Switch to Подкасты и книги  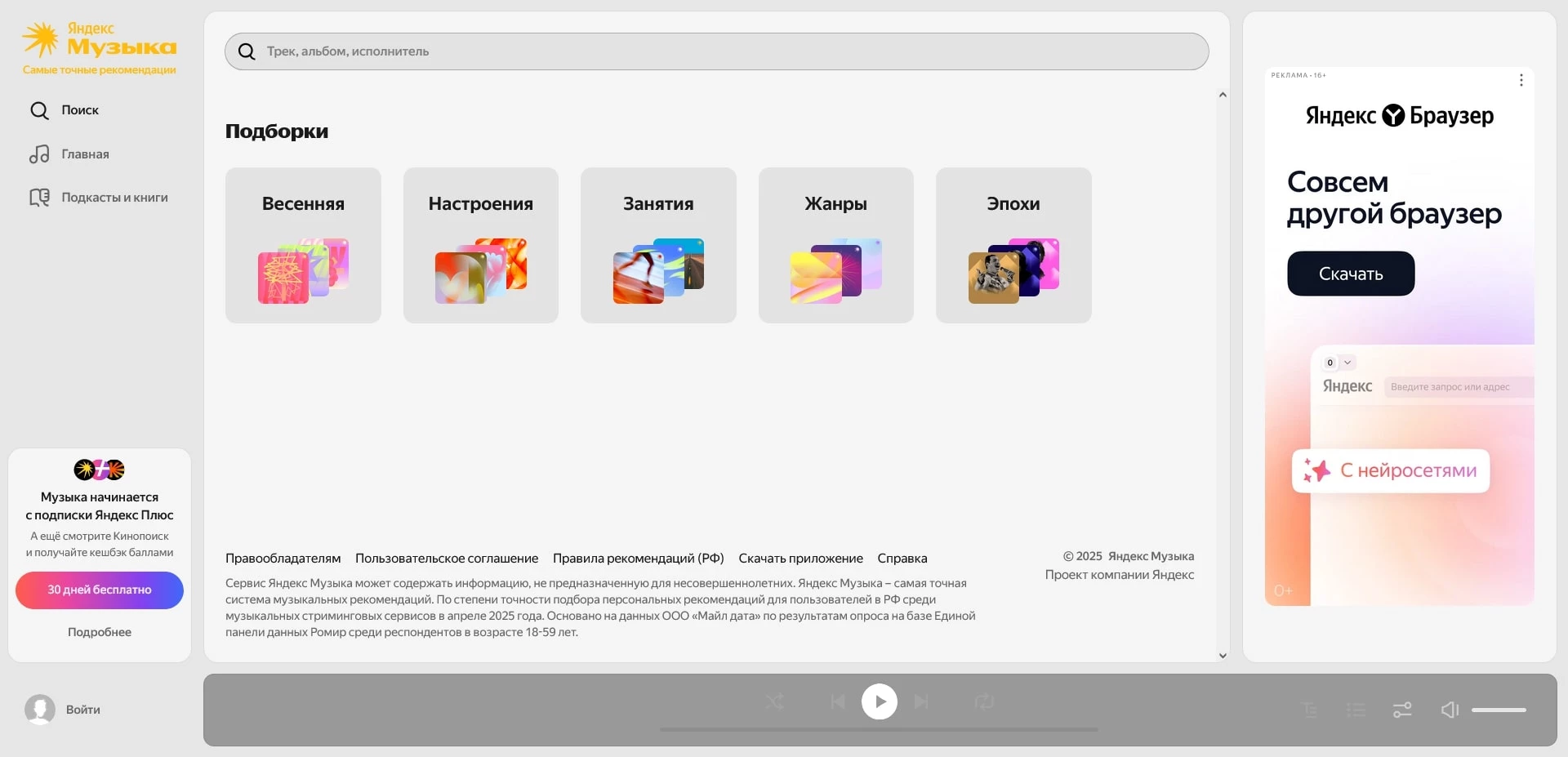(x=114, y=197)
